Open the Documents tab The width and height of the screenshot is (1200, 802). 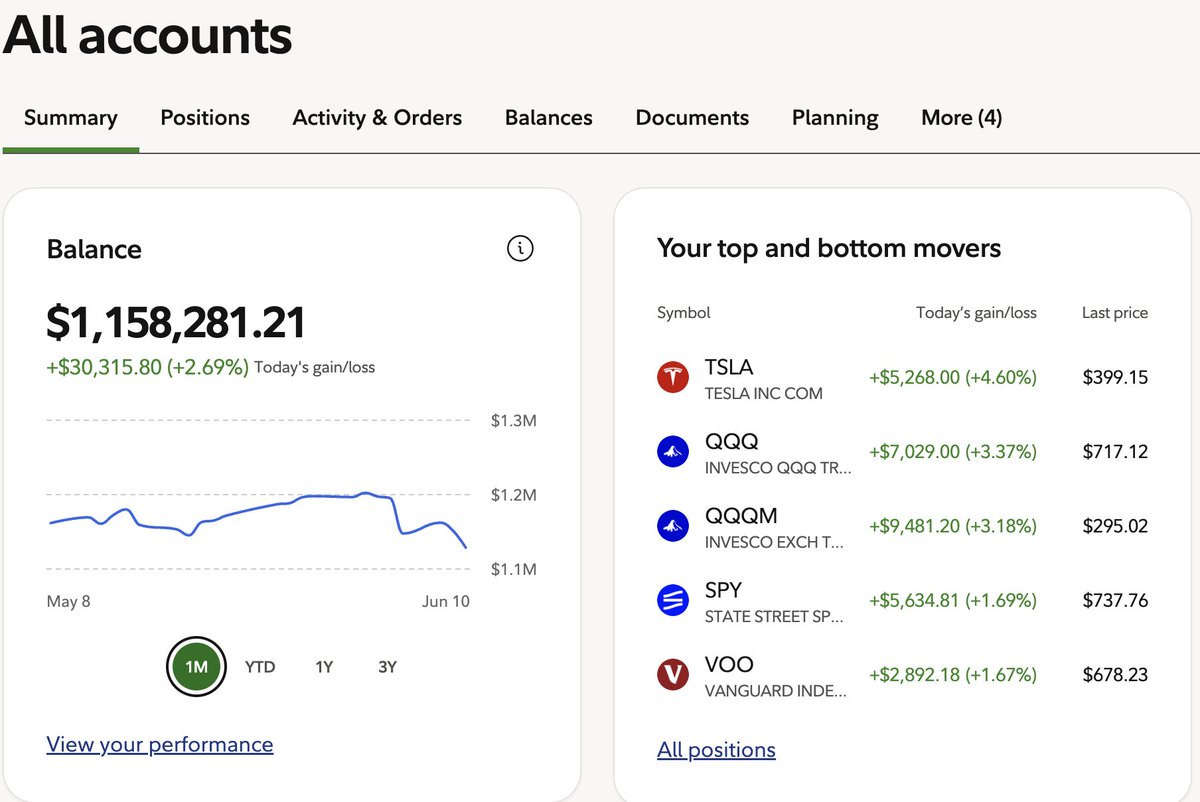(692, 118)
